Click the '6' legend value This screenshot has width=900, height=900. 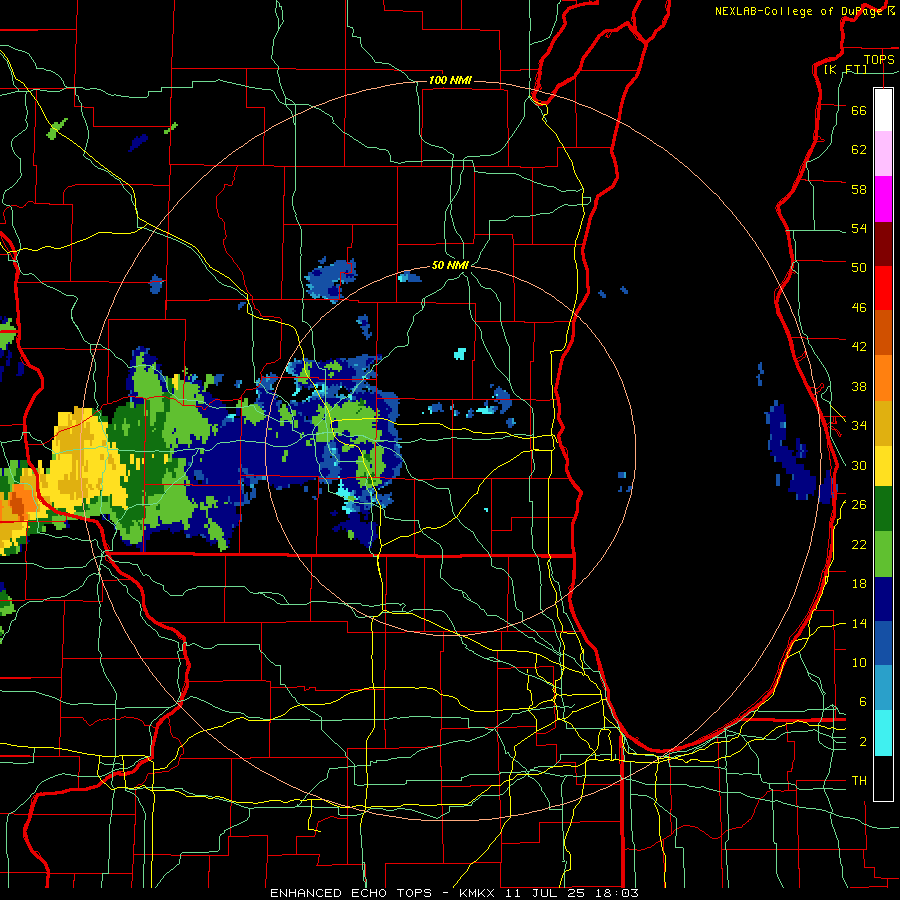click(862, 701)
